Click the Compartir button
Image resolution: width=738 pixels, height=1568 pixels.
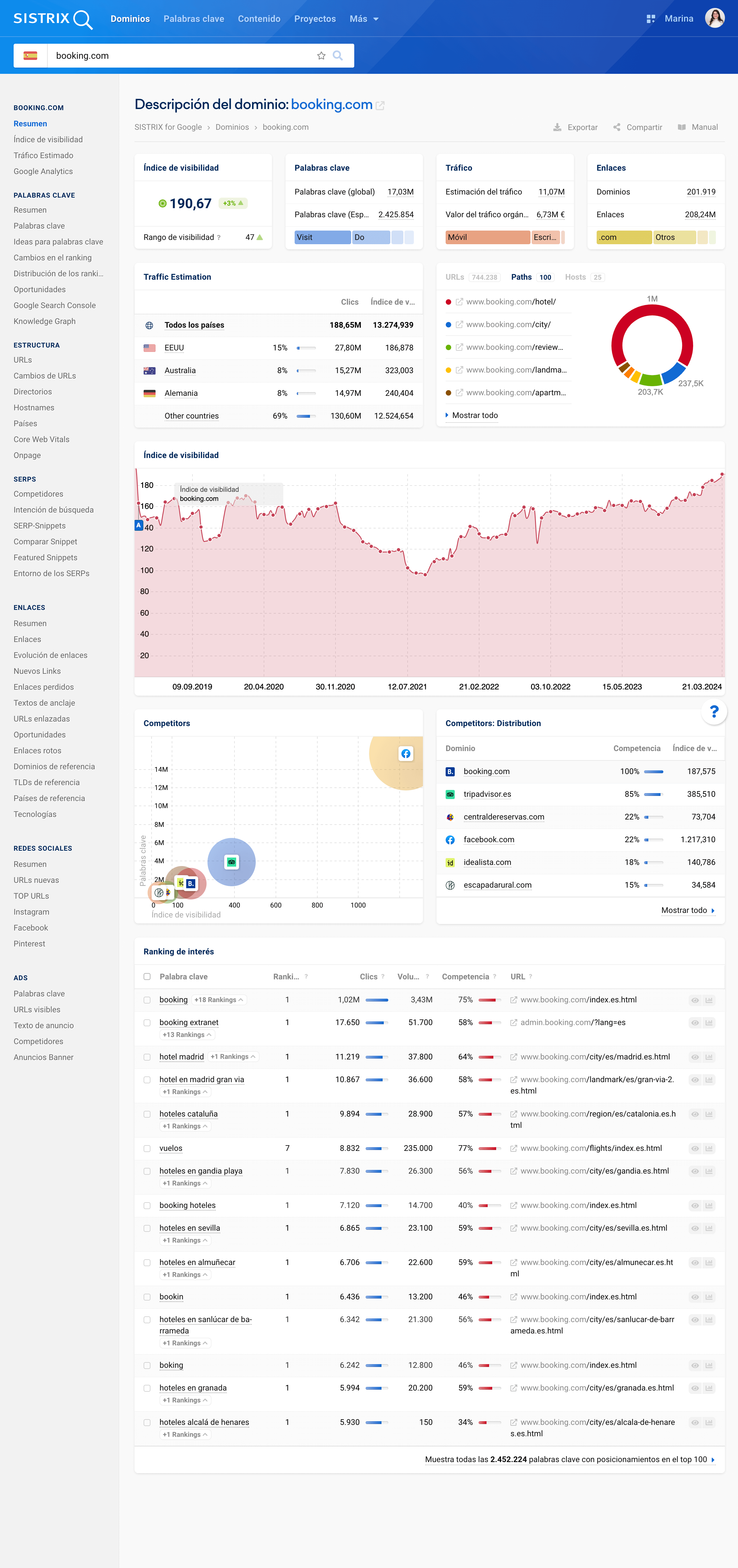click(638, 127)
